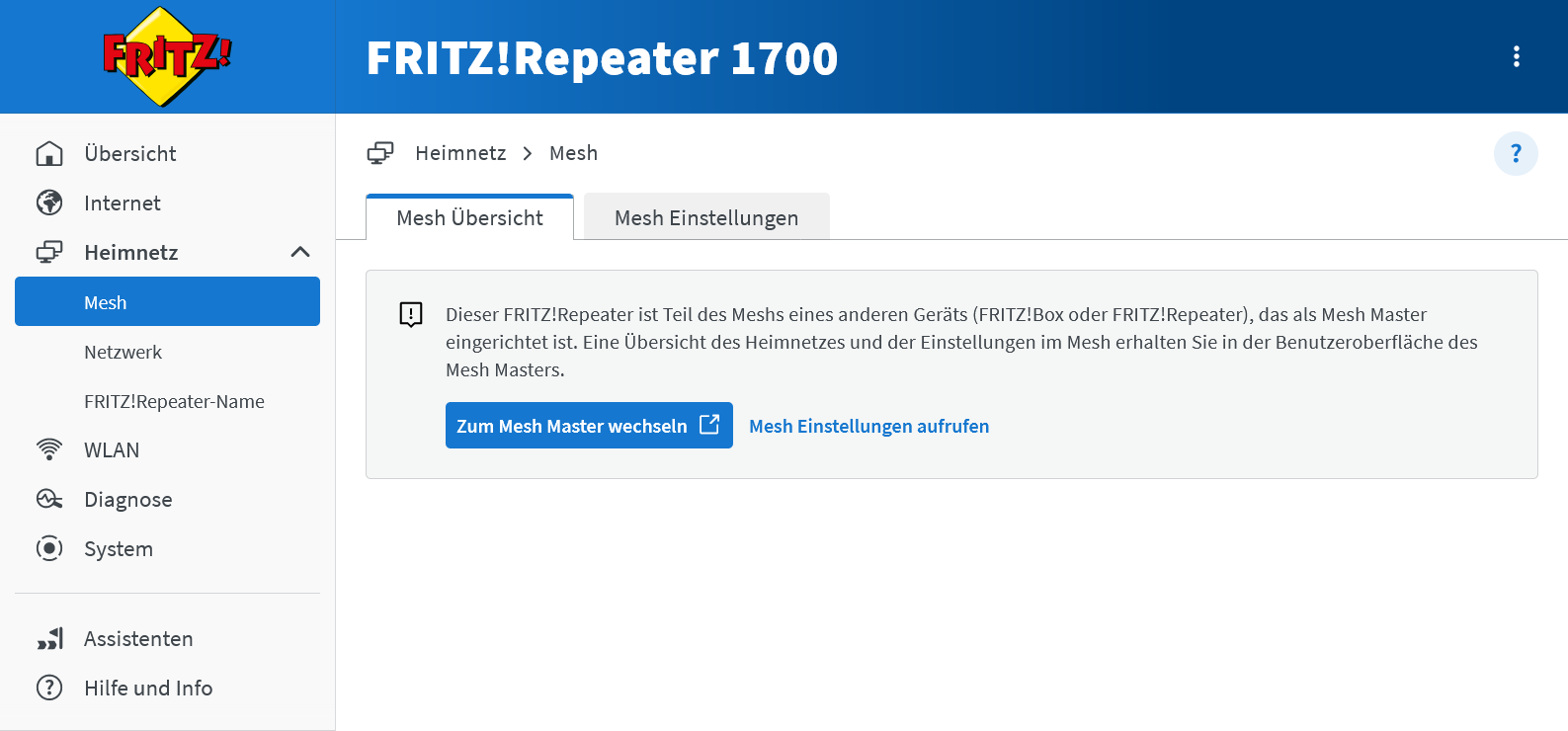The height and width of the screenshot is (731, 1568).
Task: Click the Mesh breadcrumb text
Action: click(573, 153)
